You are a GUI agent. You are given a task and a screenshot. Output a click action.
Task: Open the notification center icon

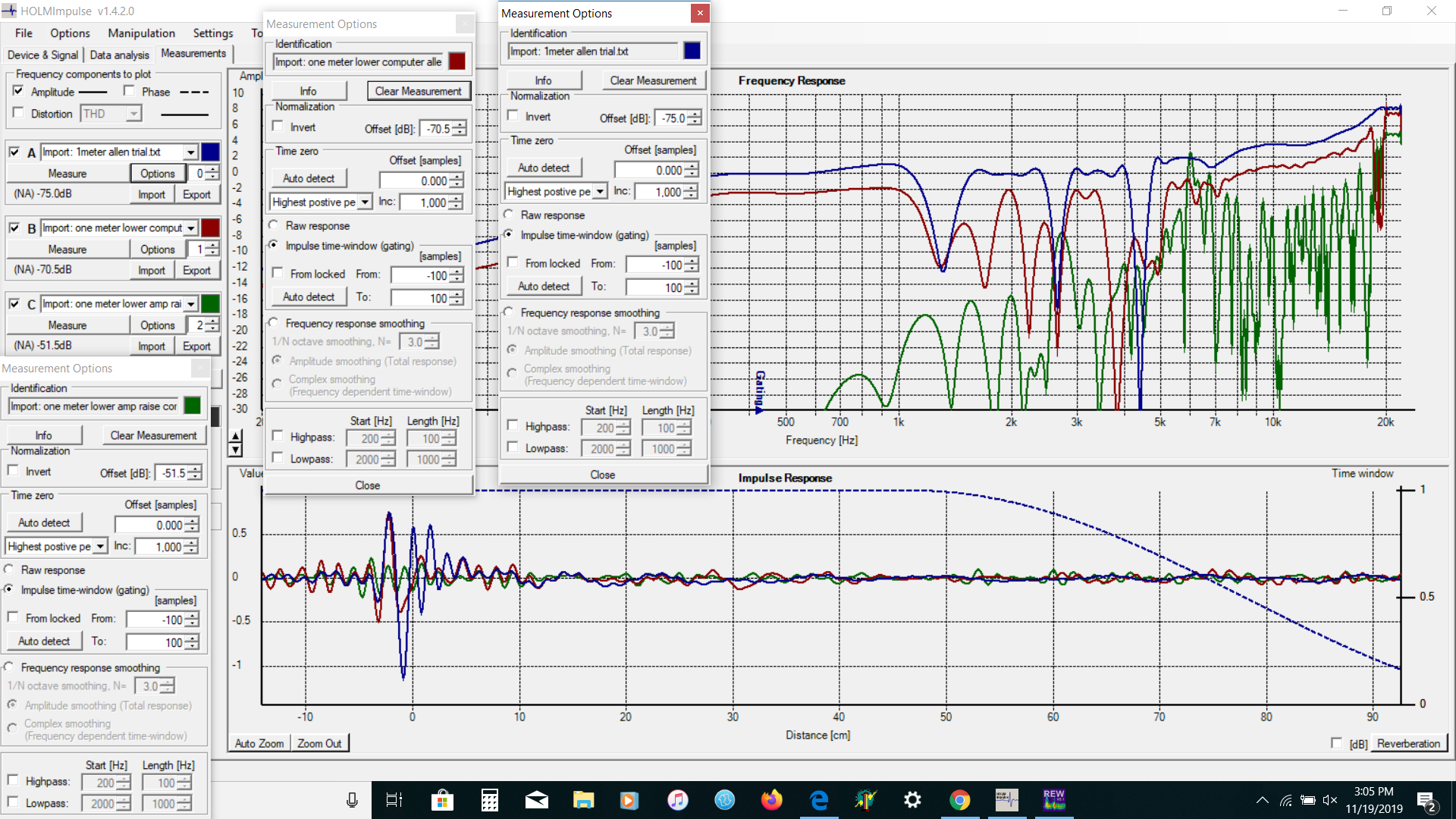click(x=1426, y=802)
